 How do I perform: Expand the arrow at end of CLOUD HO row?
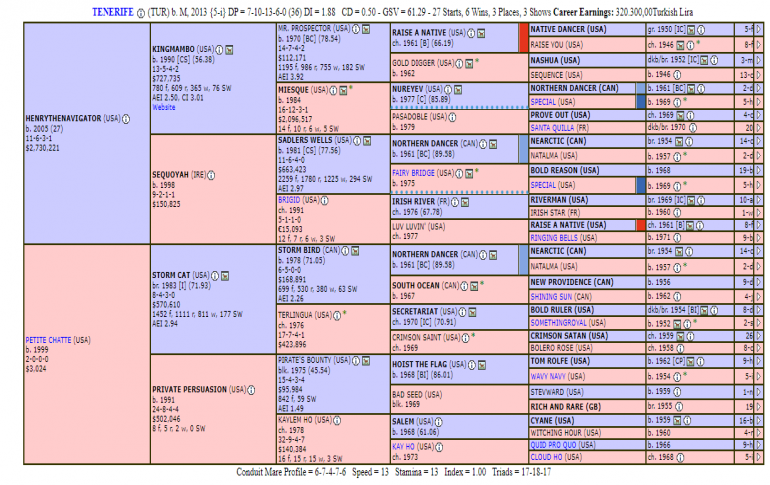[x=763, y=458]
